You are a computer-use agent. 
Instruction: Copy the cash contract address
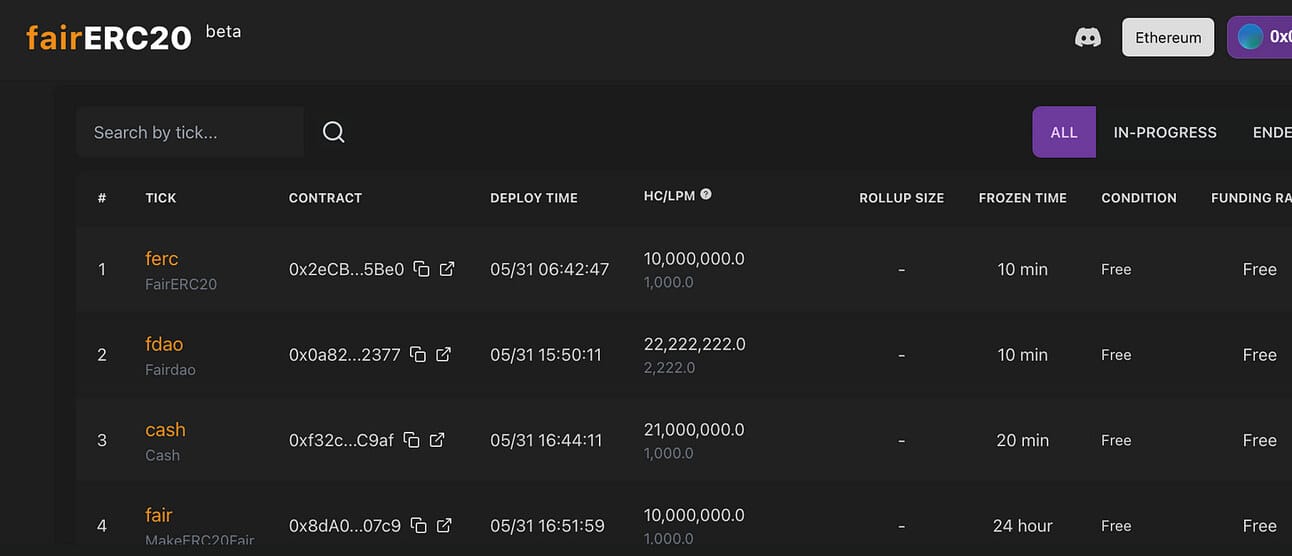point(412,440)
